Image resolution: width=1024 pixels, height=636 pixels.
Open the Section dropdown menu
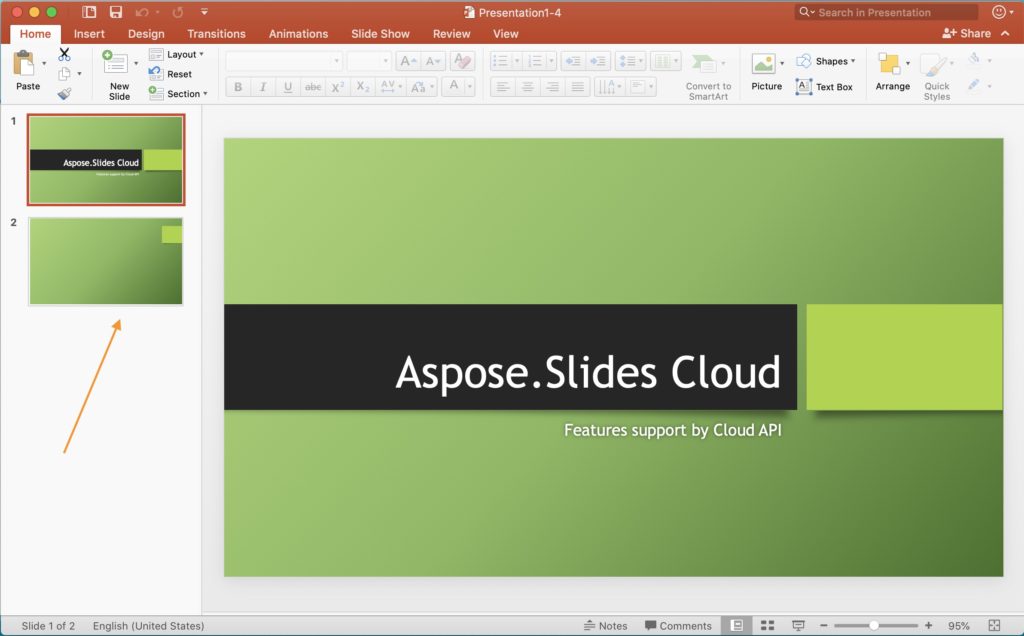(x=180, y=94)
